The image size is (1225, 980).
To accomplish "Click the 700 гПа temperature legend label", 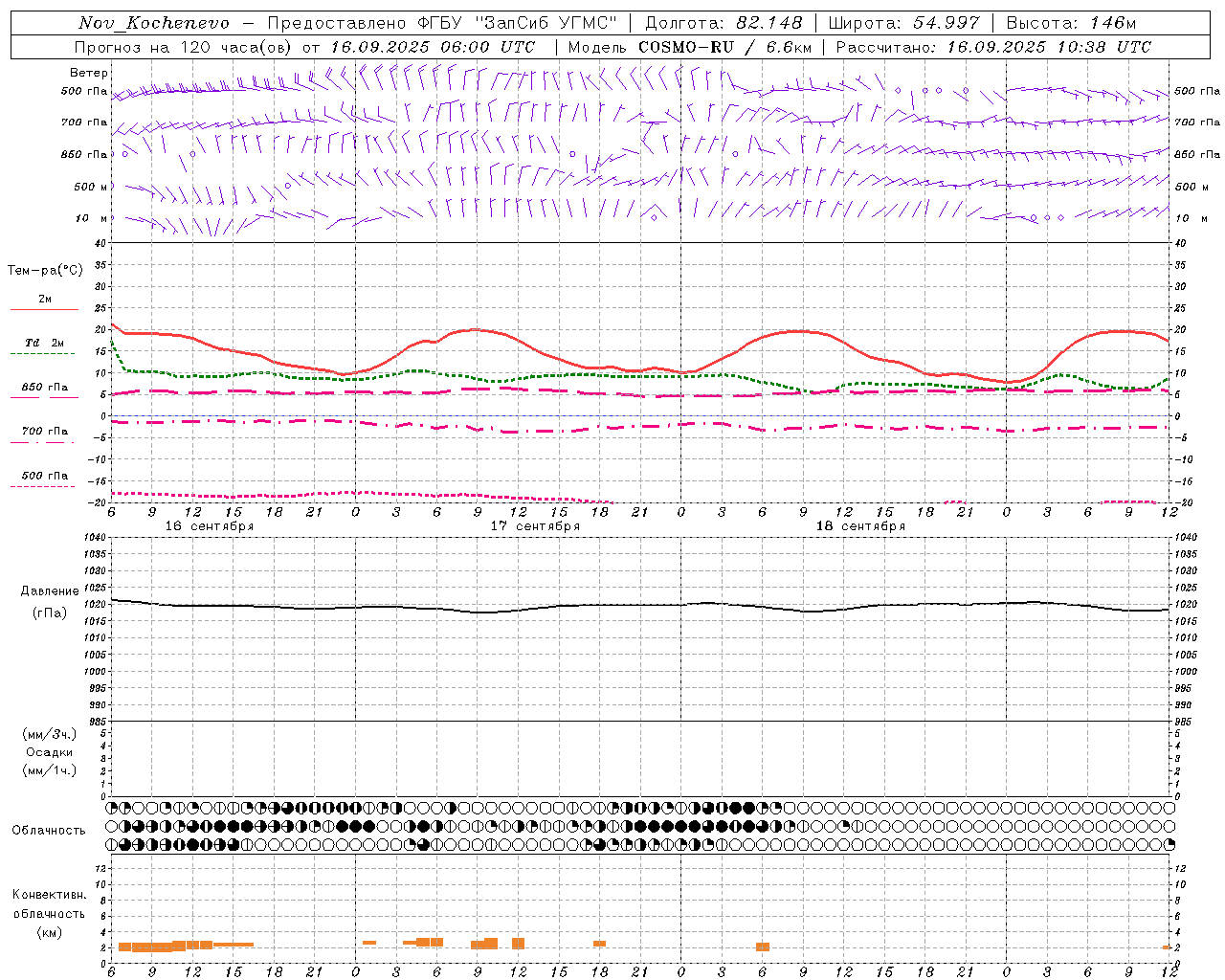I will (45, 432).
